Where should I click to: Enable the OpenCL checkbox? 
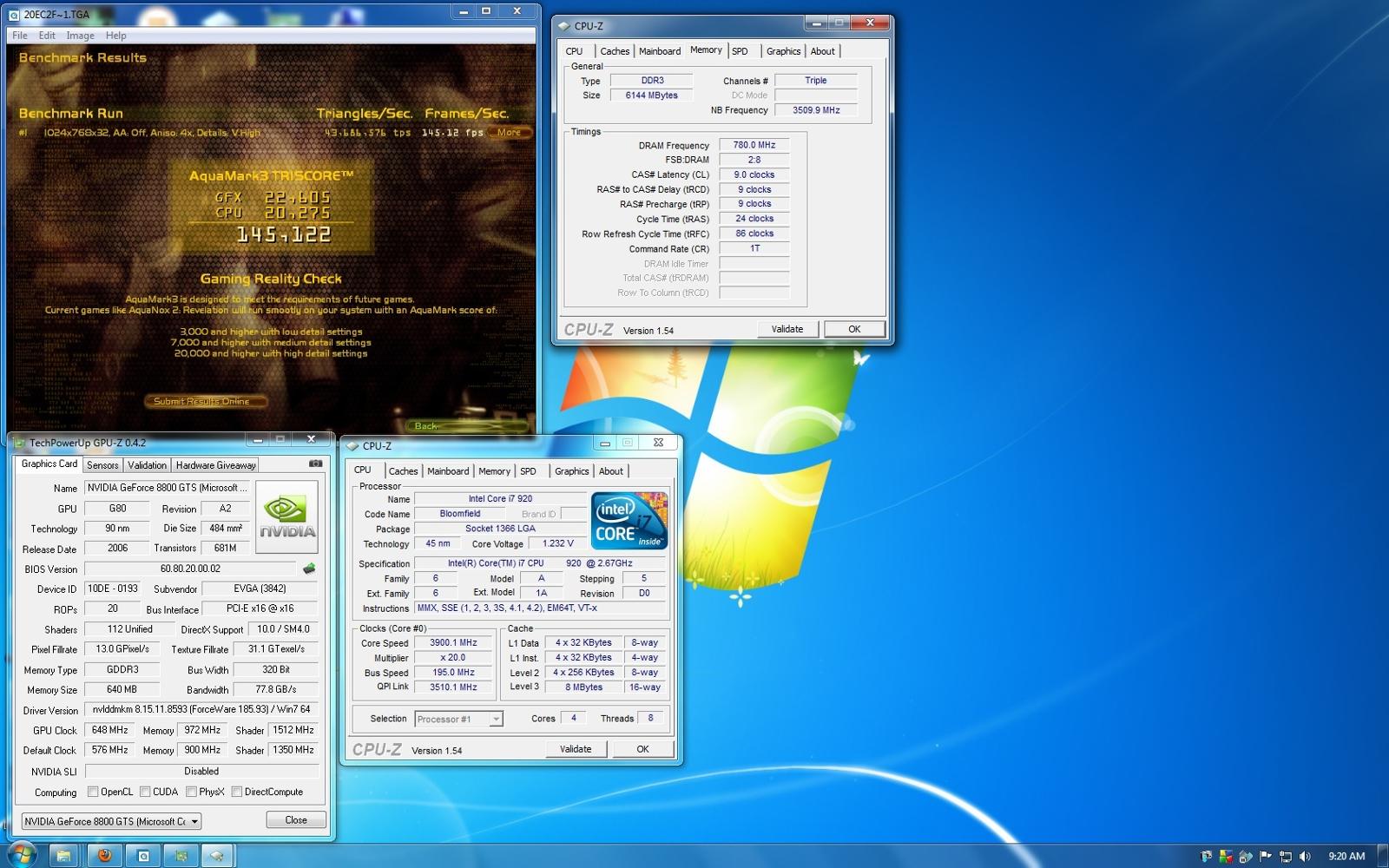click(x=93, y=792)
